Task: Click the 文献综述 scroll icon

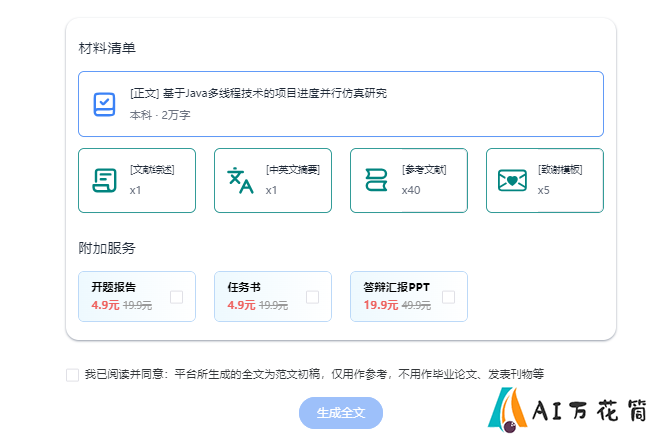Action: click(x=105, y=180)
